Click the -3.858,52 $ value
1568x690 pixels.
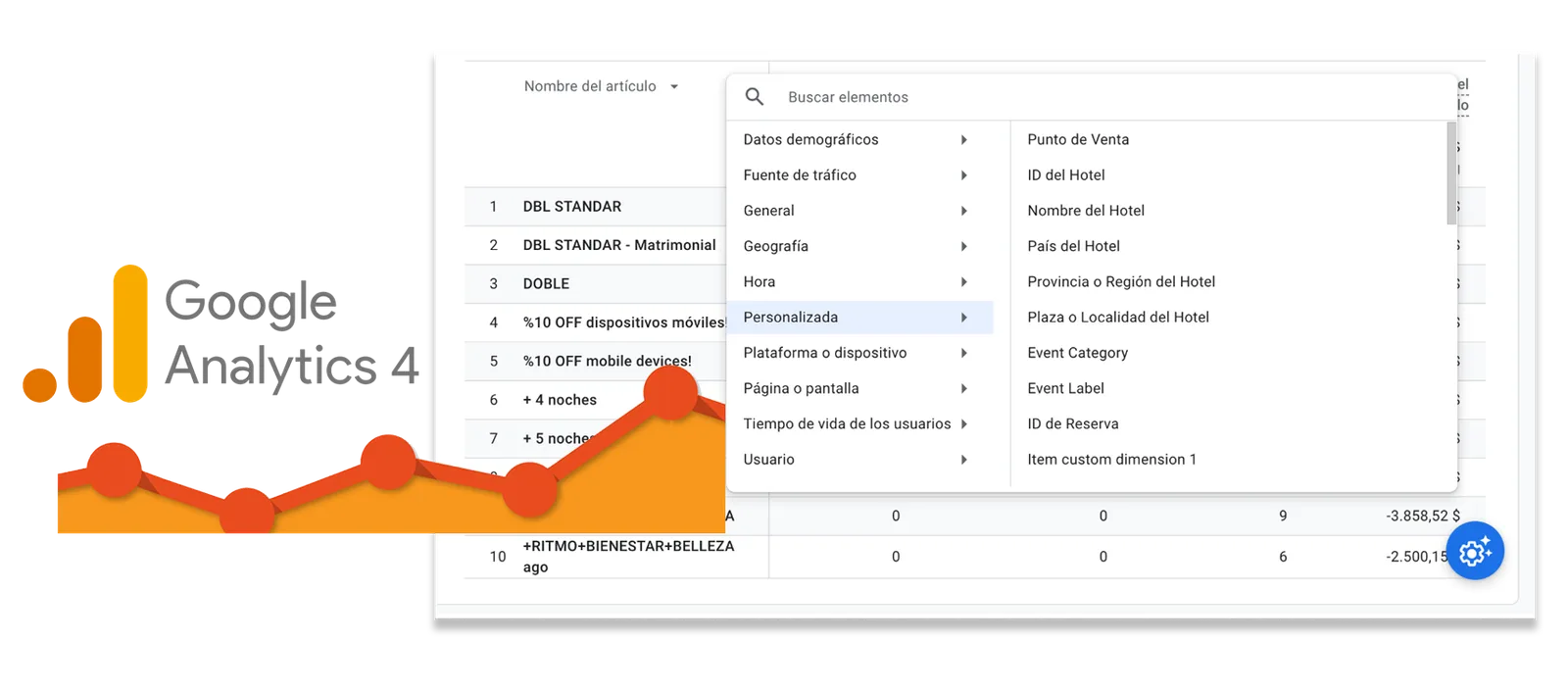(x=1423, y=516)
